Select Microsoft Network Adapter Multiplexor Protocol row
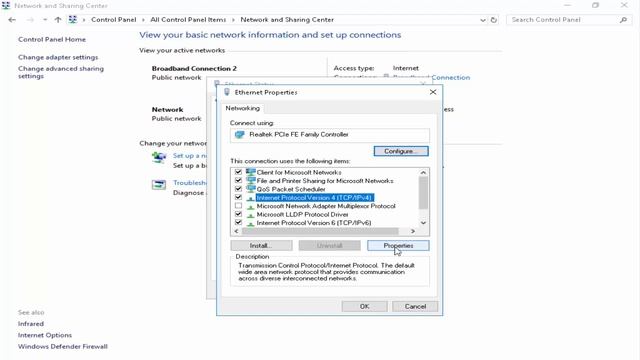This screenshot has height=360, width=640. 326,206
